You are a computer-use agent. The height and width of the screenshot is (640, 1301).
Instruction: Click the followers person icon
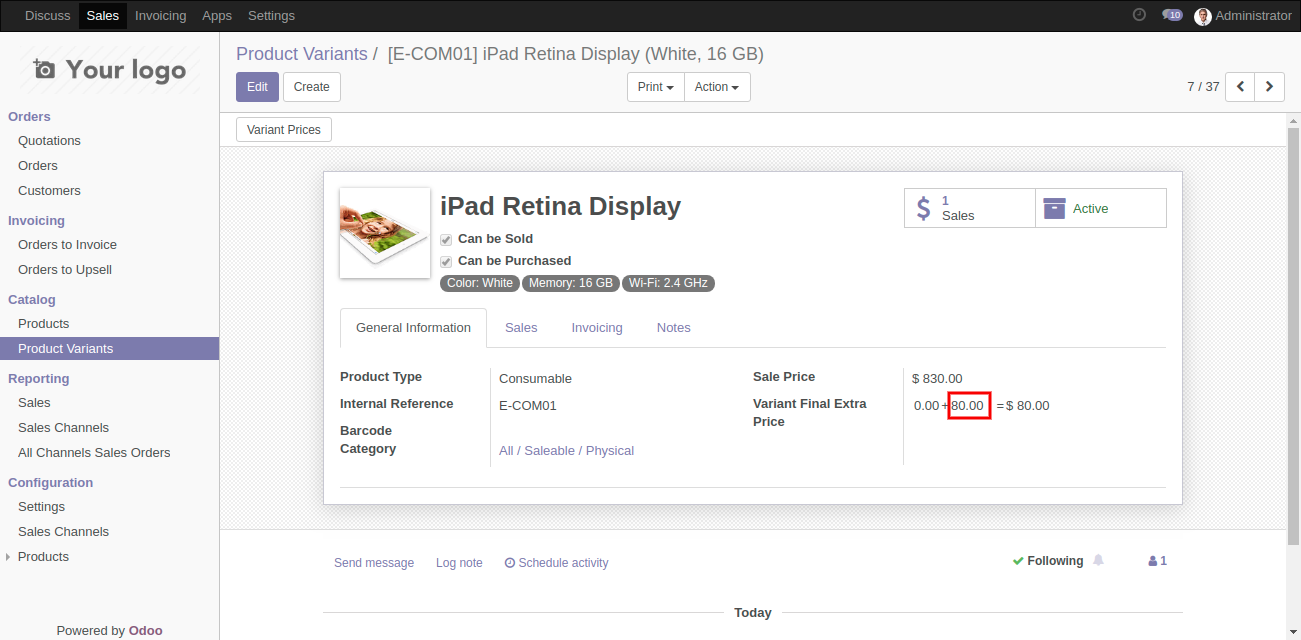[1153, 561]
